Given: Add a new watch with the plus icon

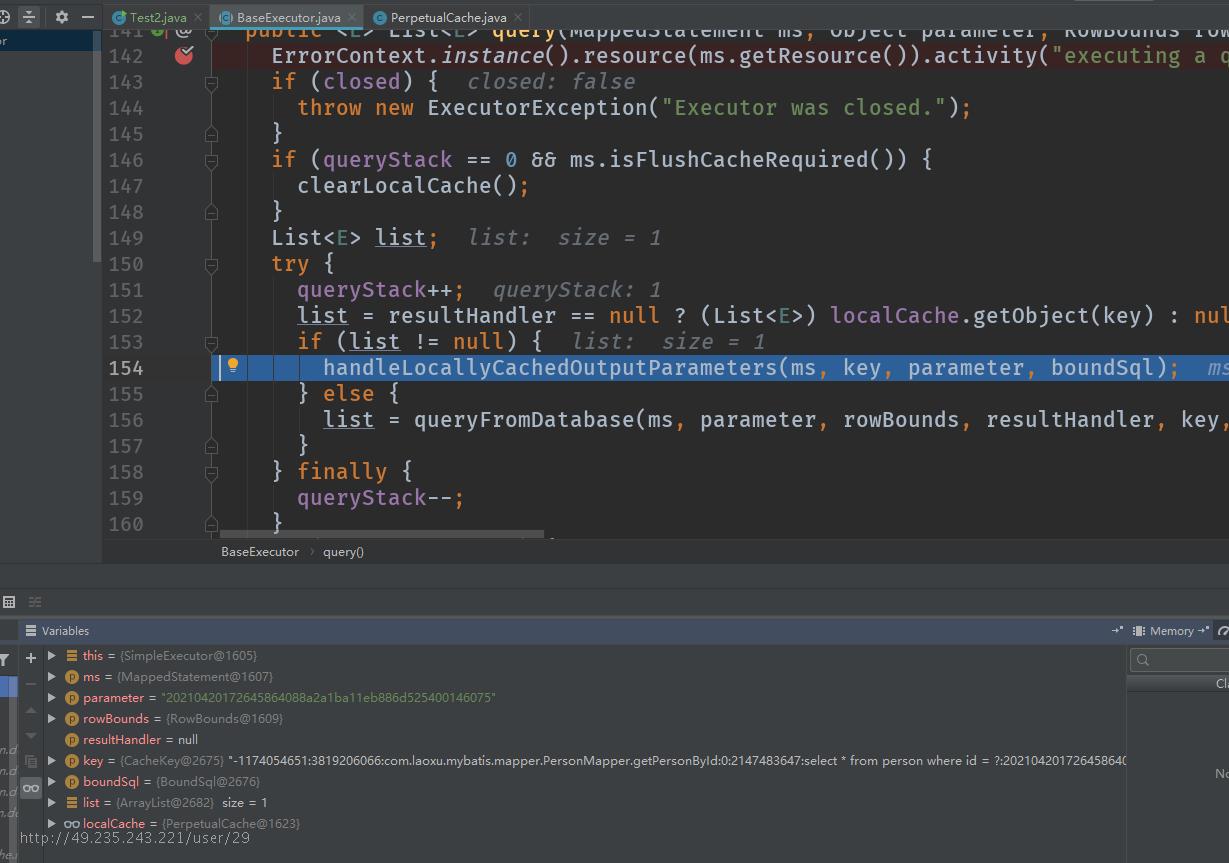Looking at the screenshot, I should coord(31,657).
